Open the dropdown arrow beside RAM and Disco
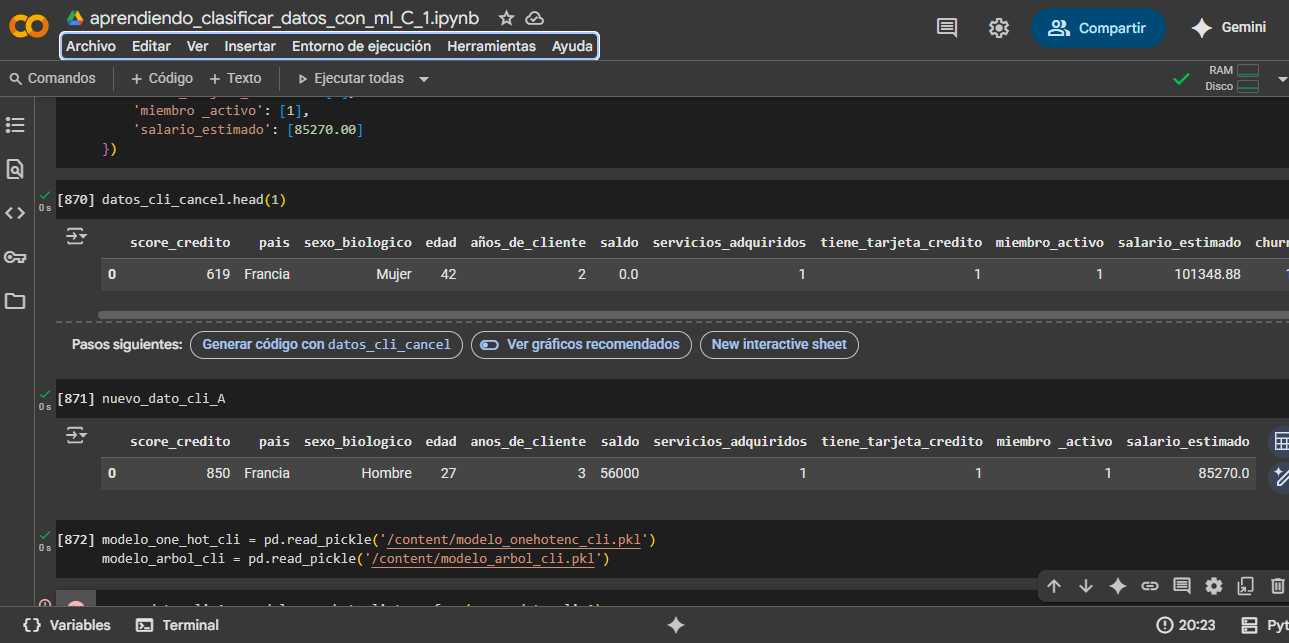The image size is (1289, 643). click(x=1282, y=79)
